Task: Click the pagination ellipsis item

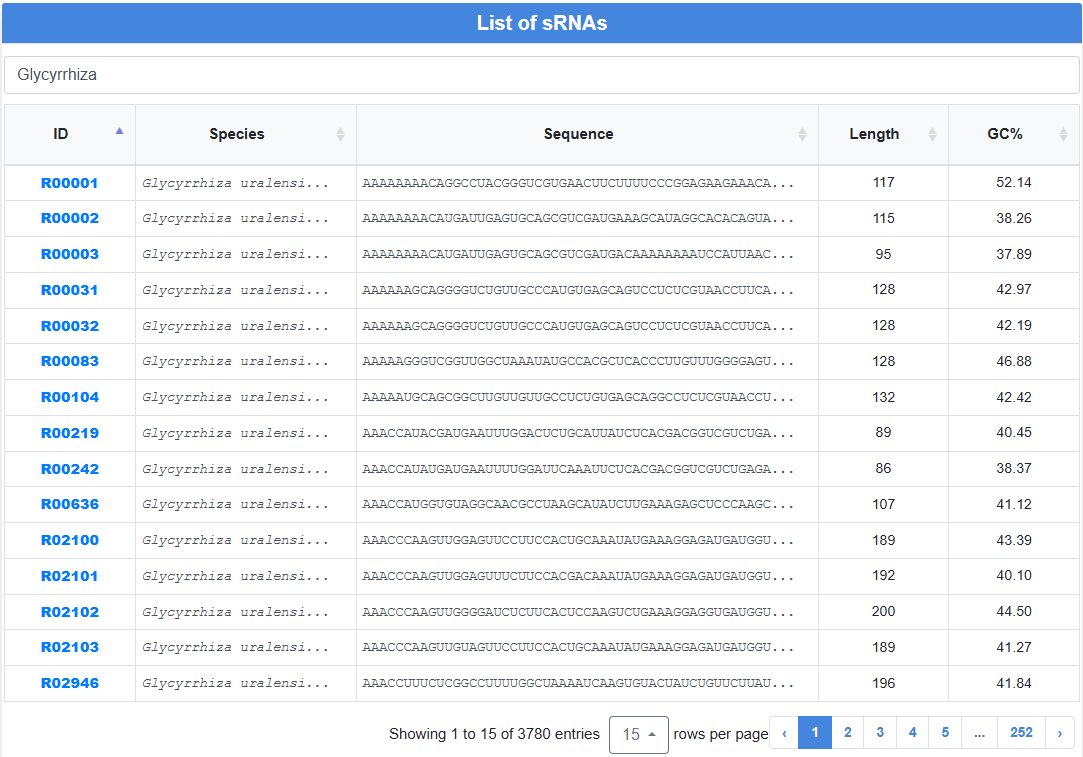Action: click(979, 734)
